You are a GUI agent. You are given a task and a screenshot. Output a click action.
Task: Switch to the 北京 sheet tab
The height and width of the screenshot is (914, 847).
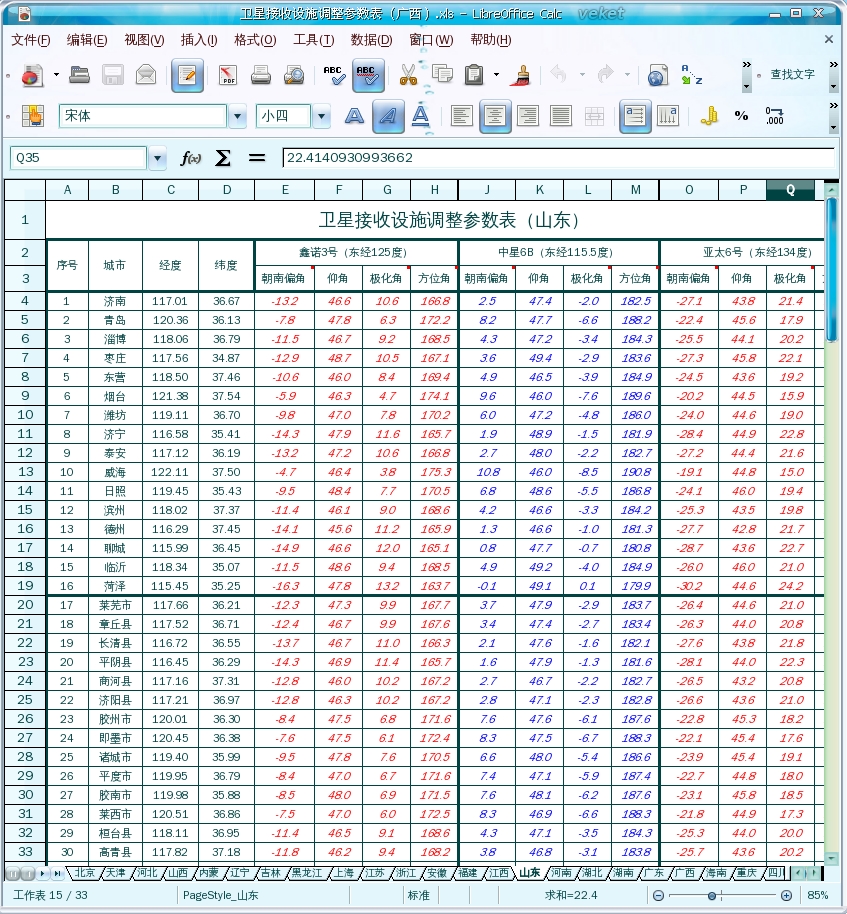[x=85, y=873]
